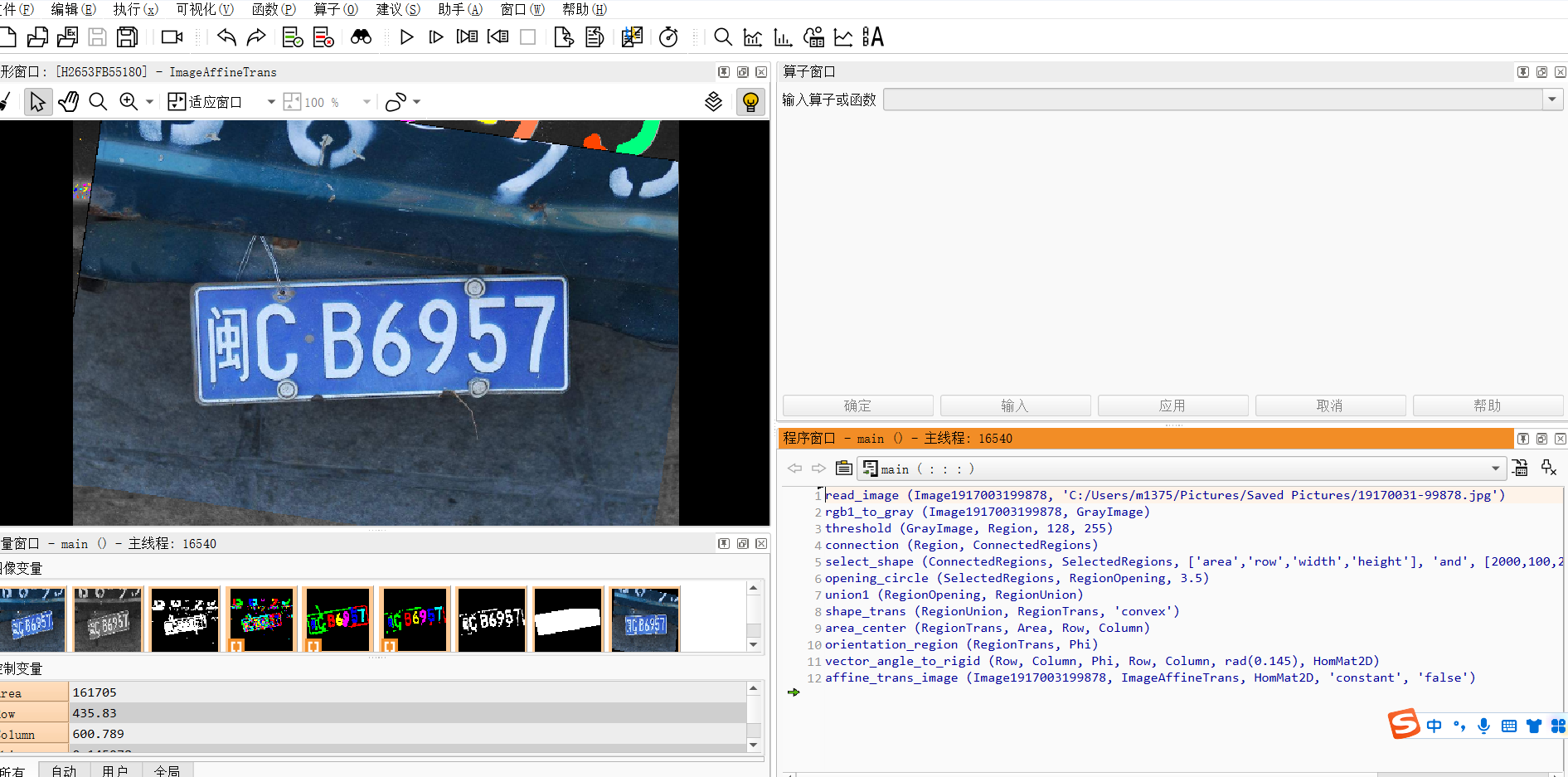The width and height of the screenshot is (1568, 777).
Task: Undo the last edit
Action: (226, 37)
